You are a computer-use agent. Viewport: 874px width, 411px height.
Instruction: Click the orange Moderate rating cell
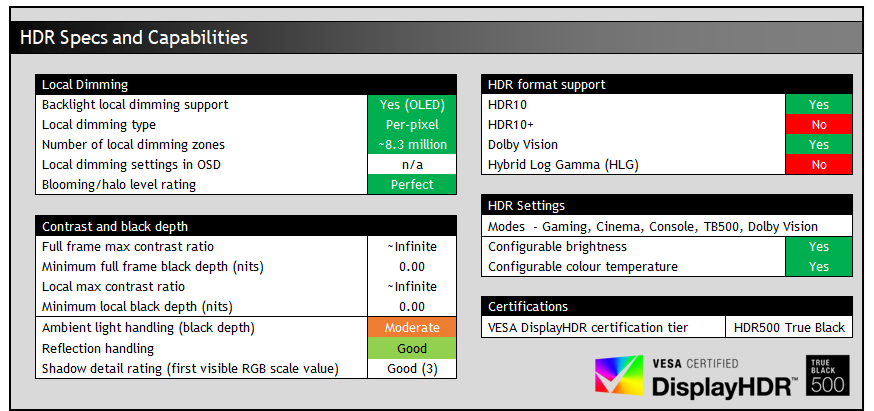412,328
